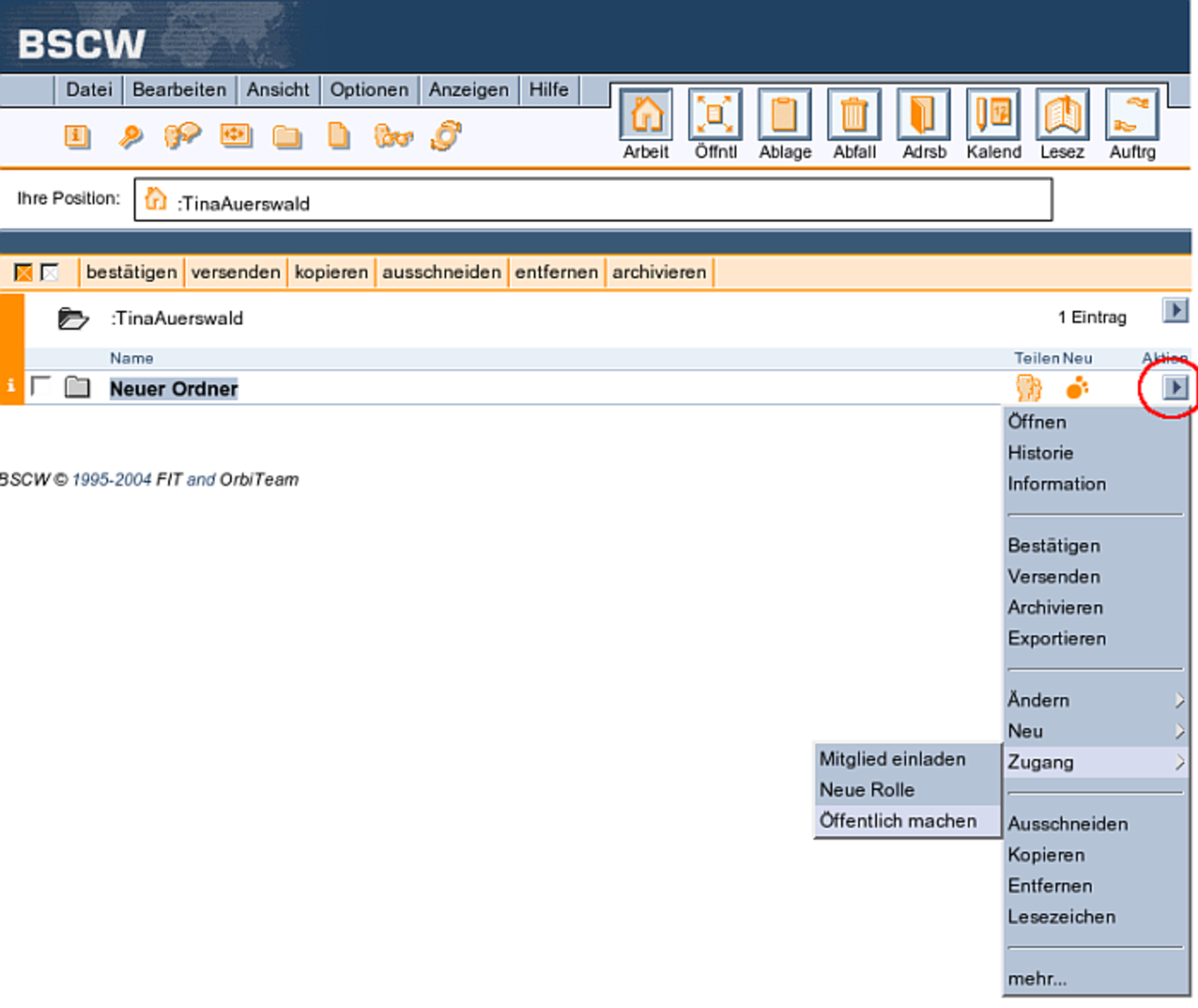The image size is (1198, 1008).
Task: Click the kopieren action button
Action: (x=331, y=272)
